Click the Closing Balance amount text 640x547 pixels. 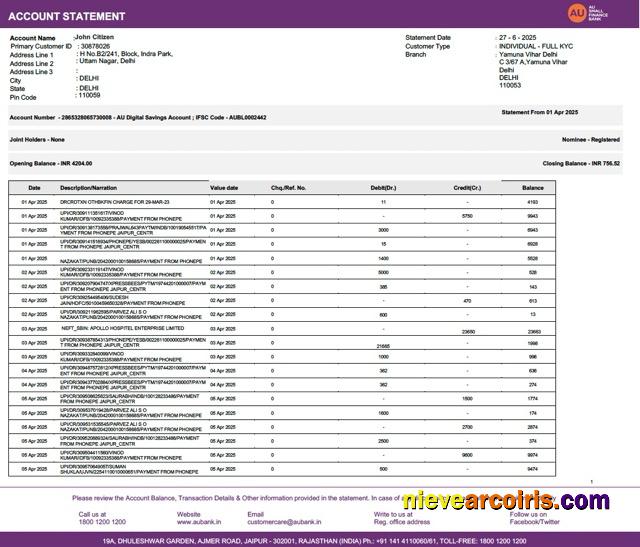[581, 162]
